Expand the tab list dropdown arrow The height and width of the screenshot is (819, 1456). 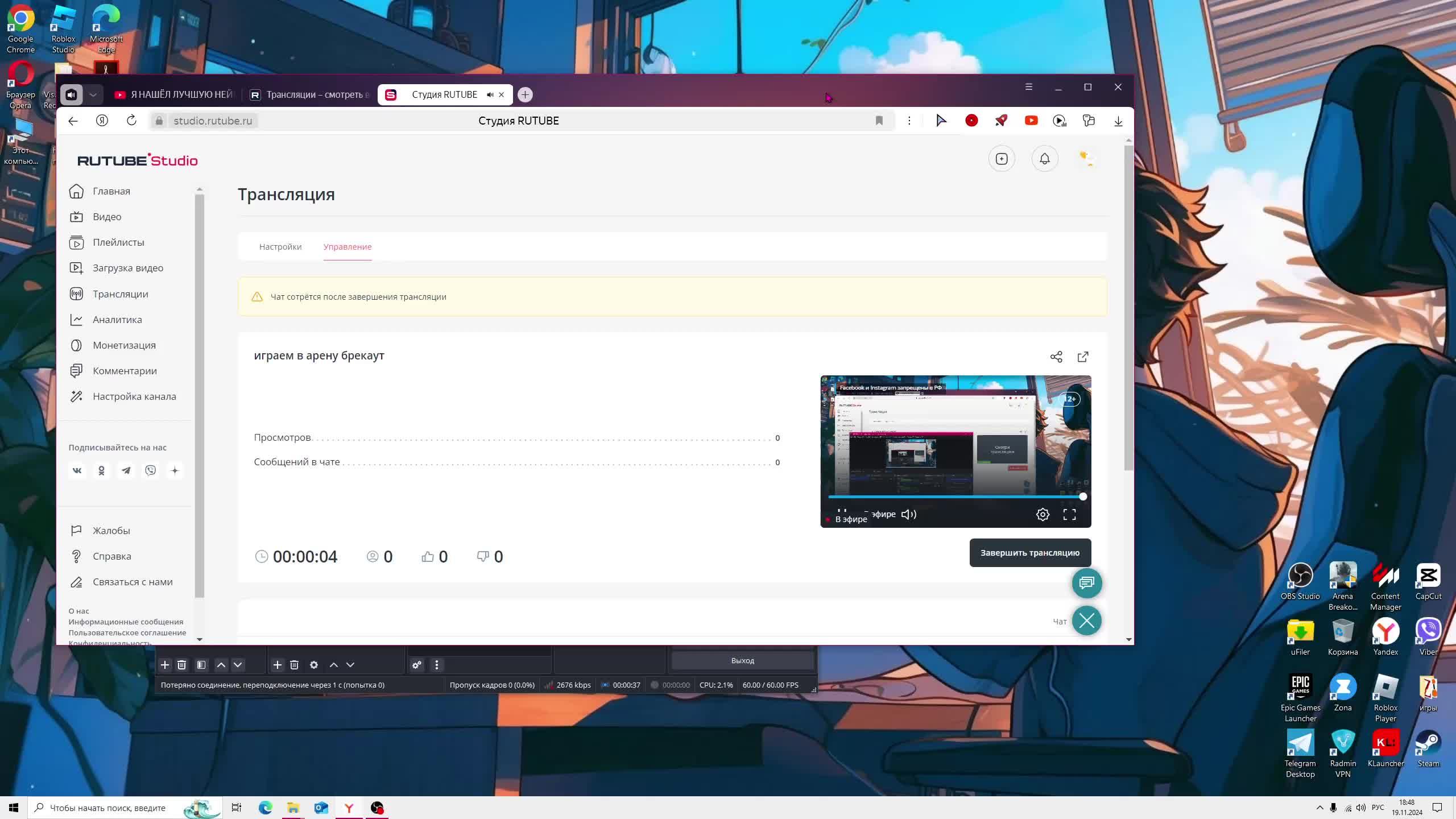[93, 94]
